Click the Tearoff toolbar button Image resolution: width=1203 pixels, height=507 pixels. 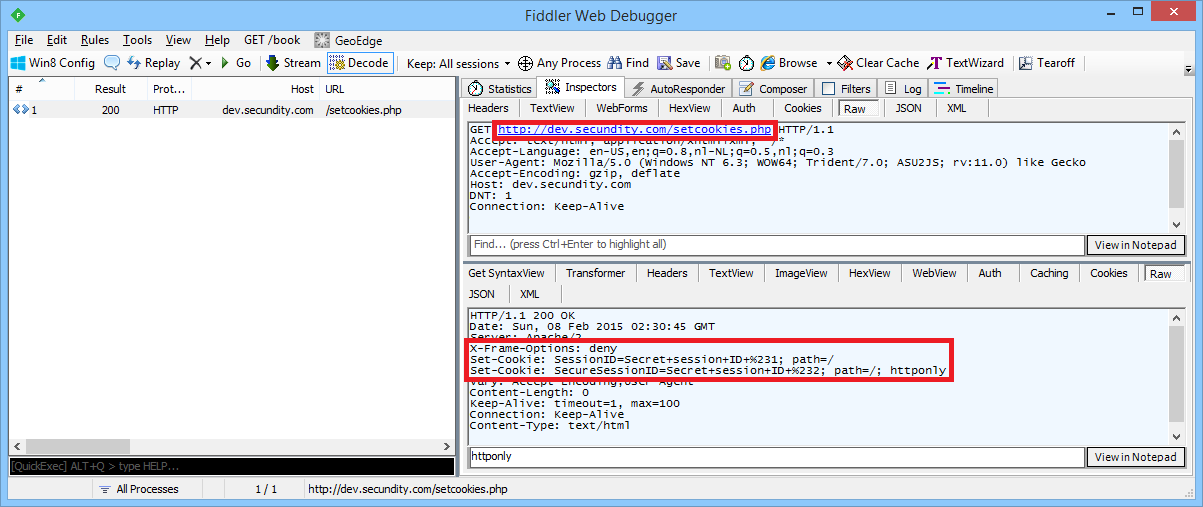pos(1047,62)
